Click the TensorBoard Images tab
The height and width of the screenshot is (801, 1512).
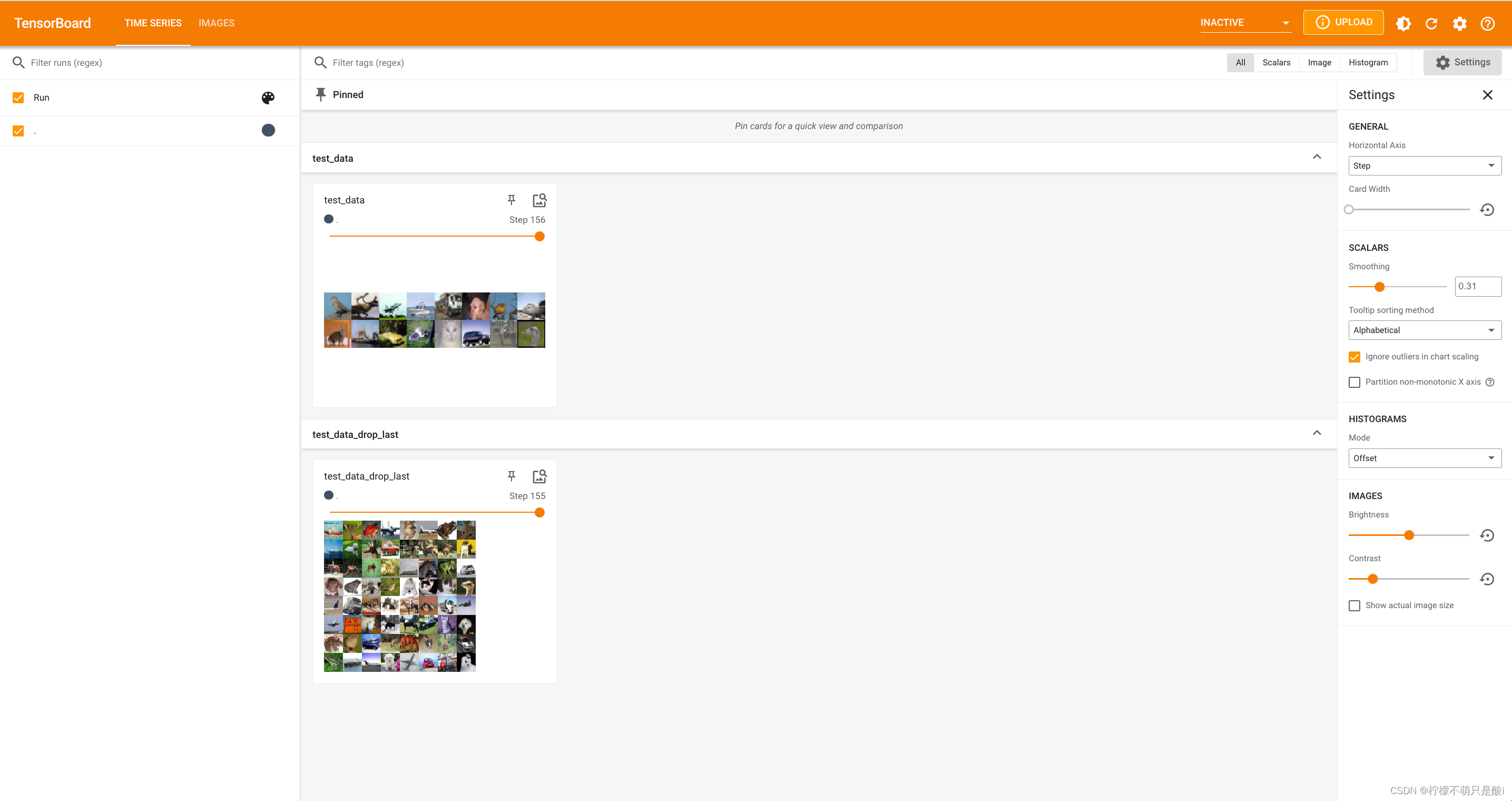tap(216, 22)
